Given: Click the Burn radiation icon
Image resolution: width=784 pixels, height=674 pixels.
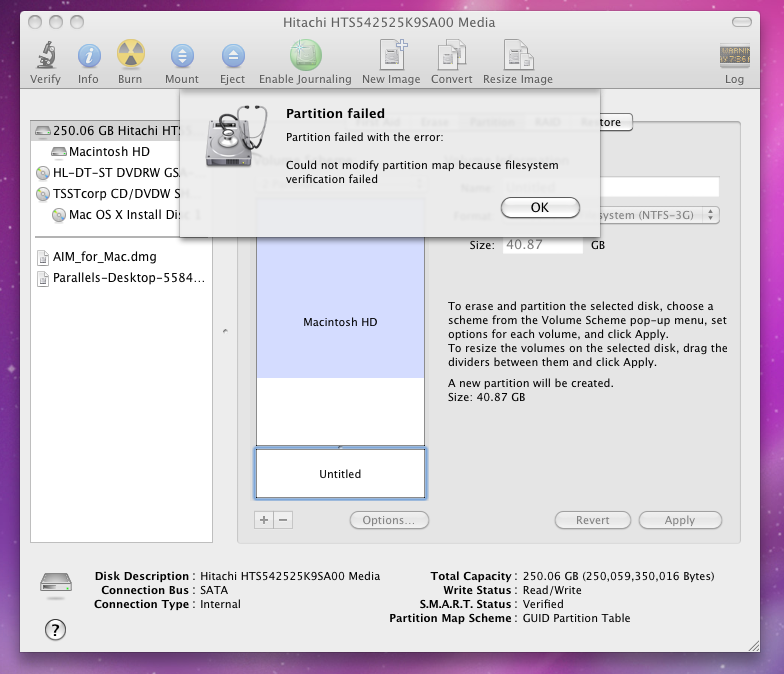Looking at the screenshot, I should pos(130,54).
